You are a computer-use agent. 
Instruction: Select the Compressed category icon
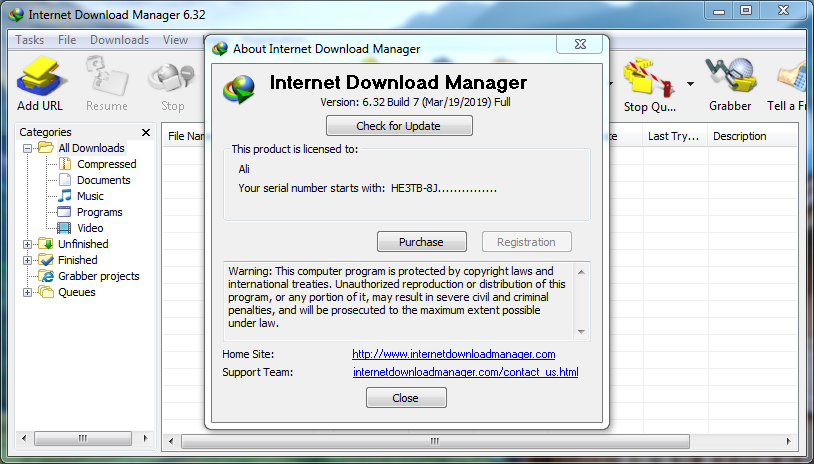tap(65, 164)
